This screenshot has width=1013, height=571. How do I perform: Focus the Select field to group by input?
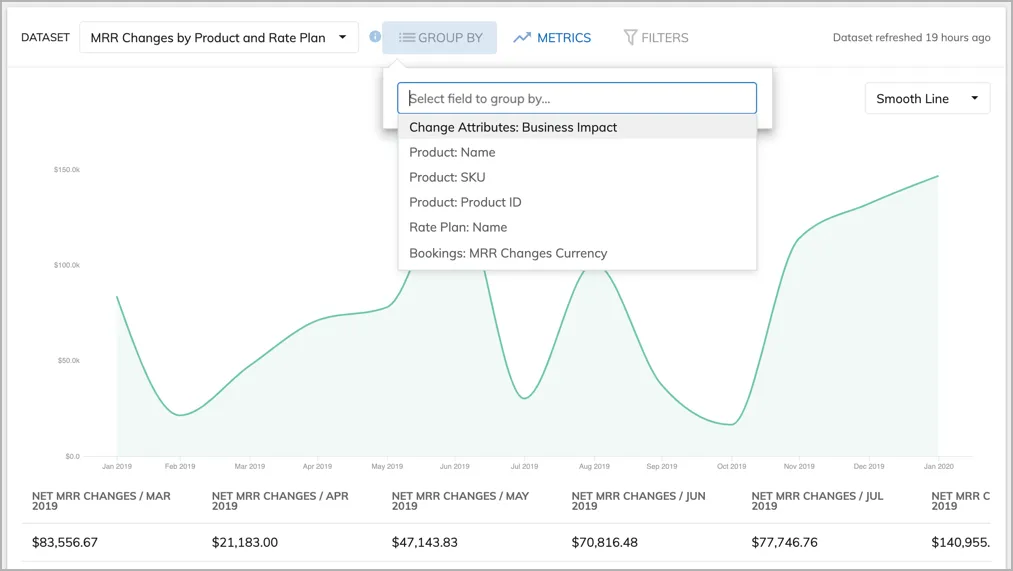point(576,98)
